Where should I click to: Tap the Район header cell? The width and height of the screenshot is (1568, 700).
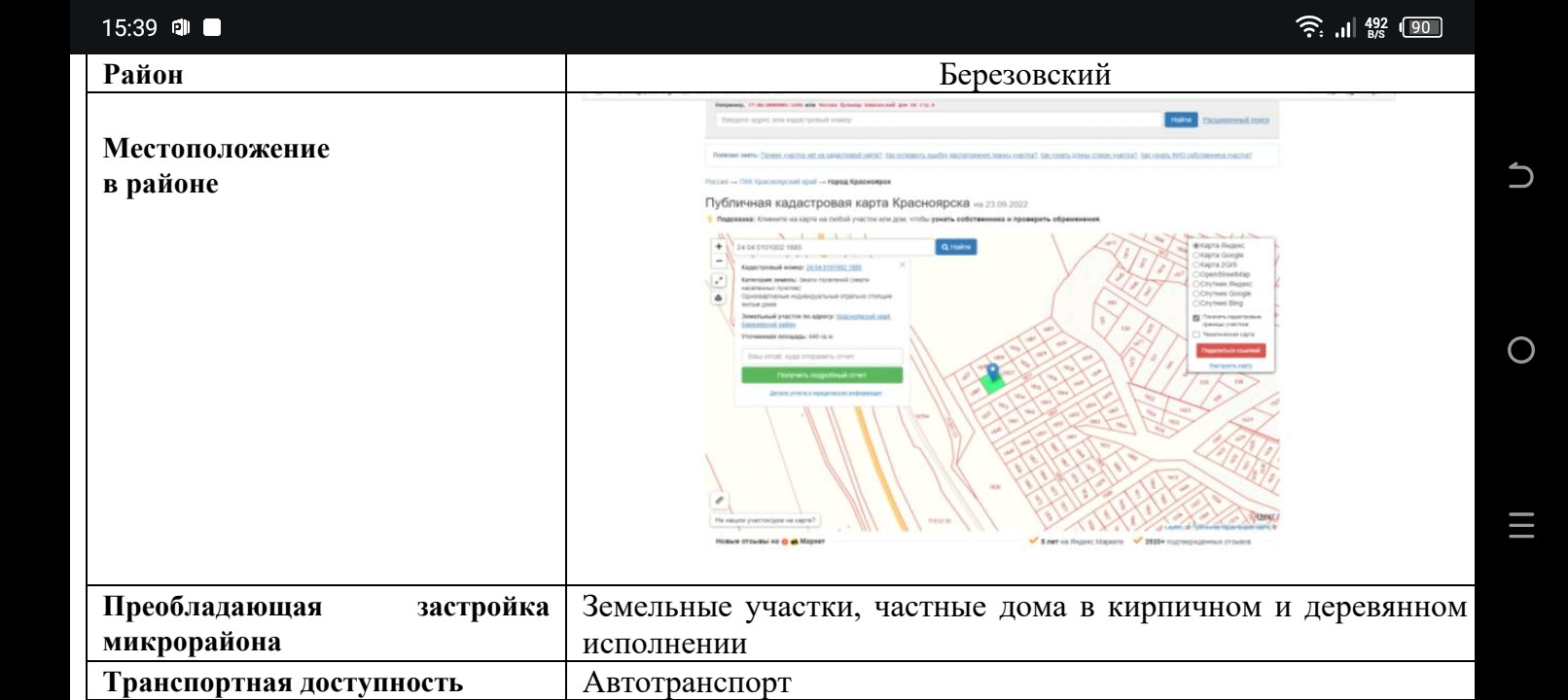[x=326, y=74]
